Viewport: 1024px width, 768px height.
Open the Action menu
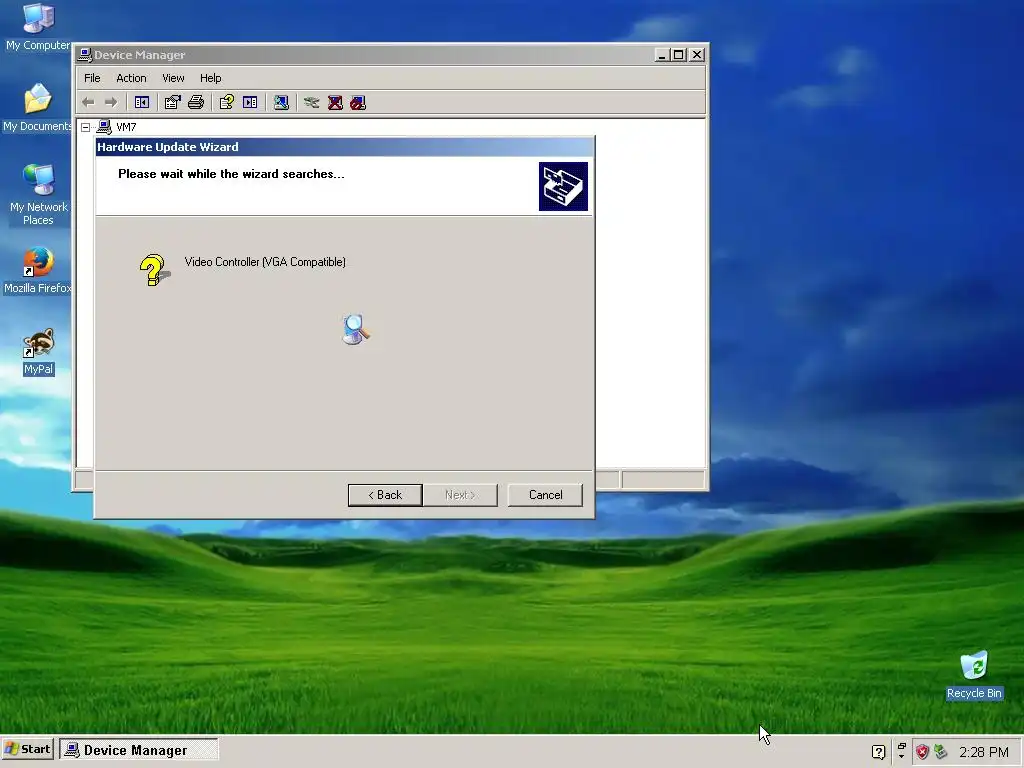[131, 78]
